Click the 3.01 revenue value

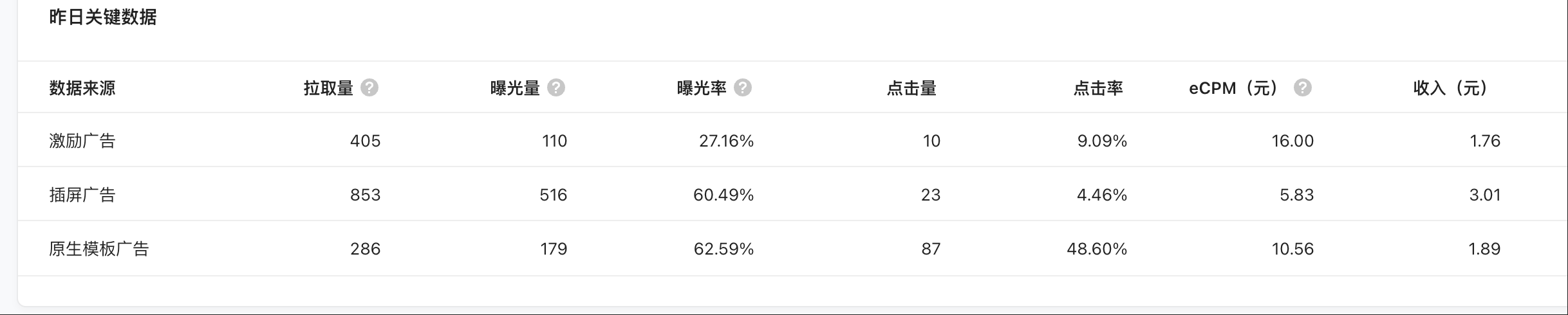(1484, 195)
